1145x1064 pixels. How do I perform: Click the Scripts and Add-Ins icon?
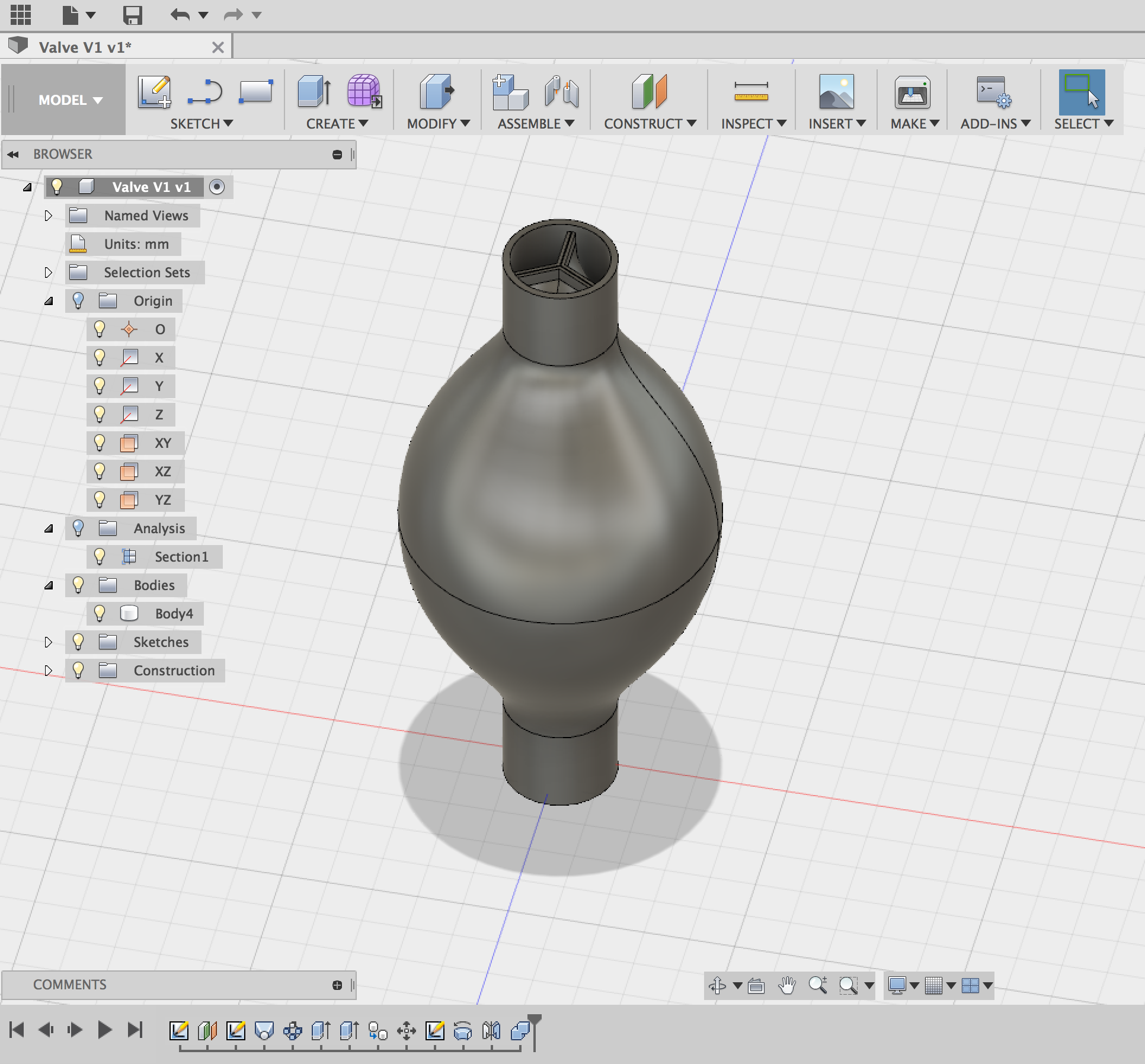click(994, 92)
